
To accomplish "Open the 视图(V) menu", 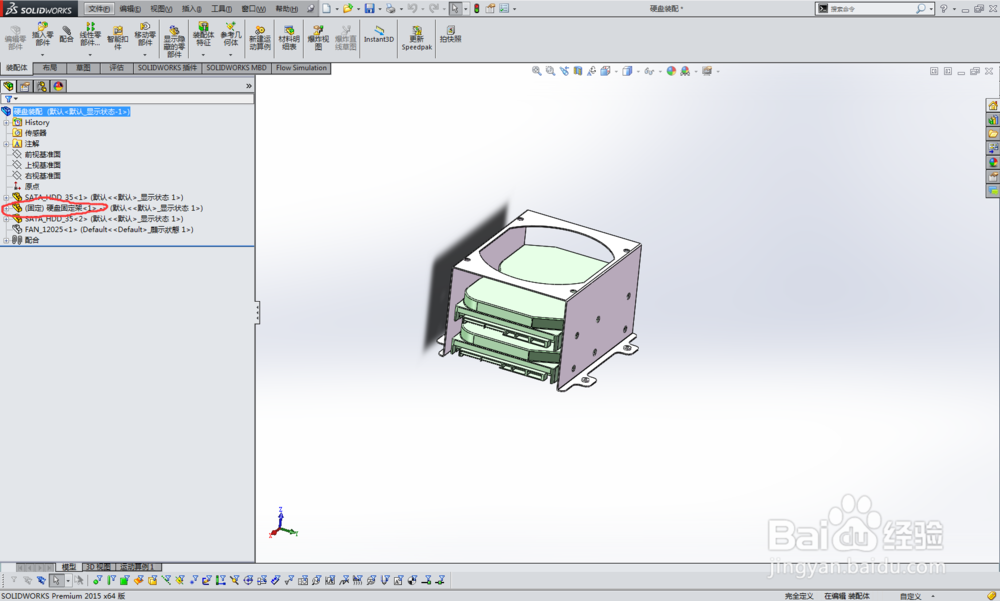I will pyautogui.click(x=161, y=8).
